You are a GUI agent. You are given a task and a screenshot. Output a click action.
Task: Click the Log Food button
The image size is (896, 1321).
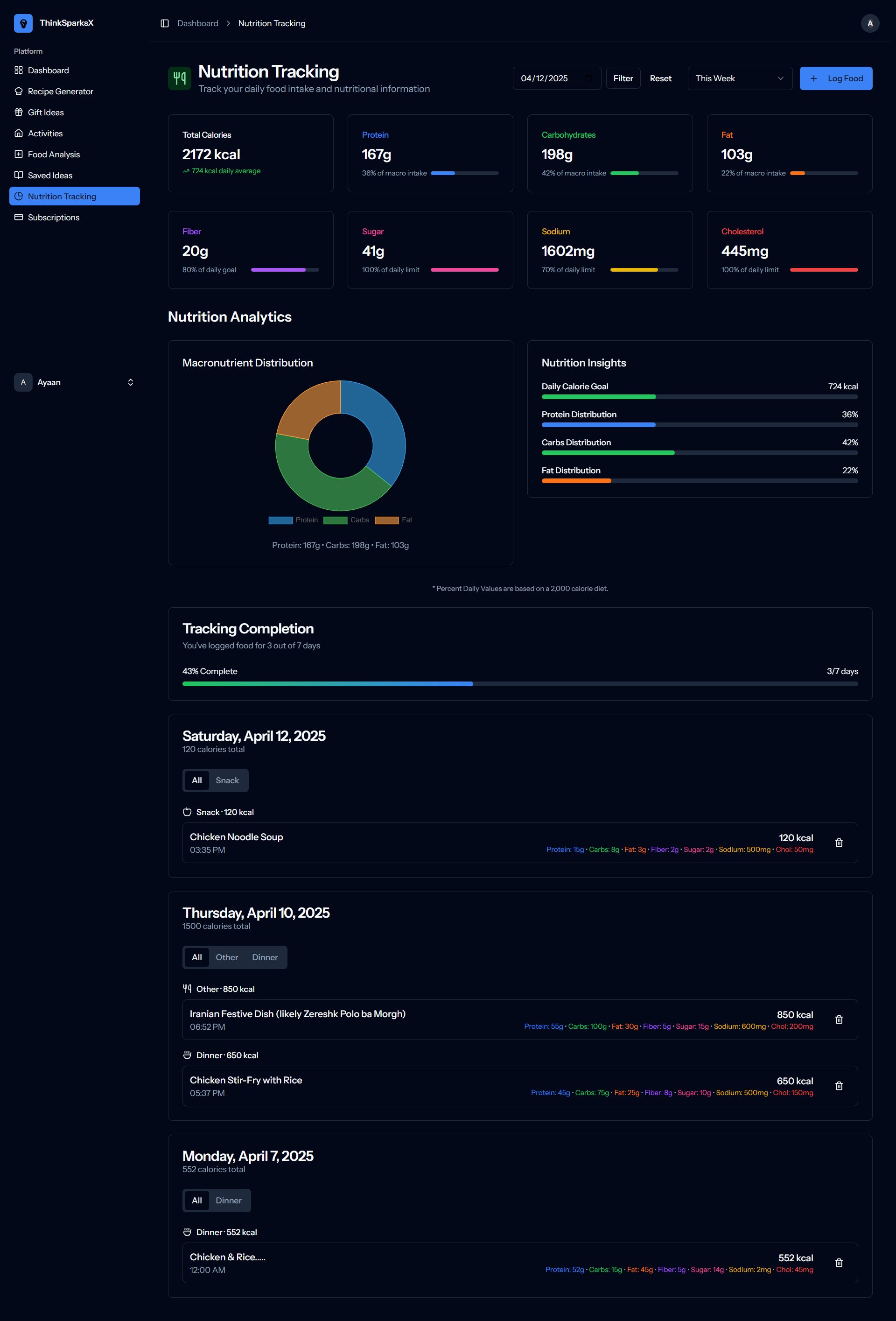pos(835,78)
